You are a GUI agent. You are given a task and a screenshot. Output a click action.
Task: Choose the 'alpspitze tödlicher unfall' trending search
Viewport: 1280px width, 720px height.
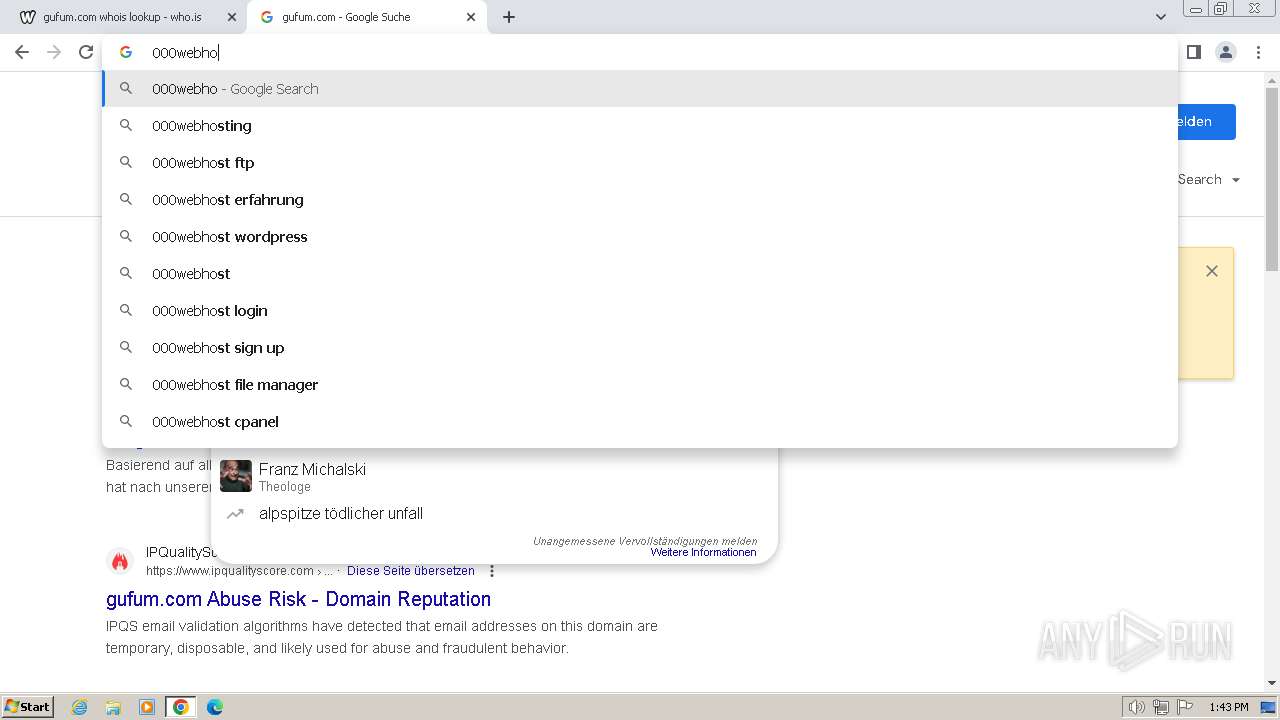coord(495,513)
